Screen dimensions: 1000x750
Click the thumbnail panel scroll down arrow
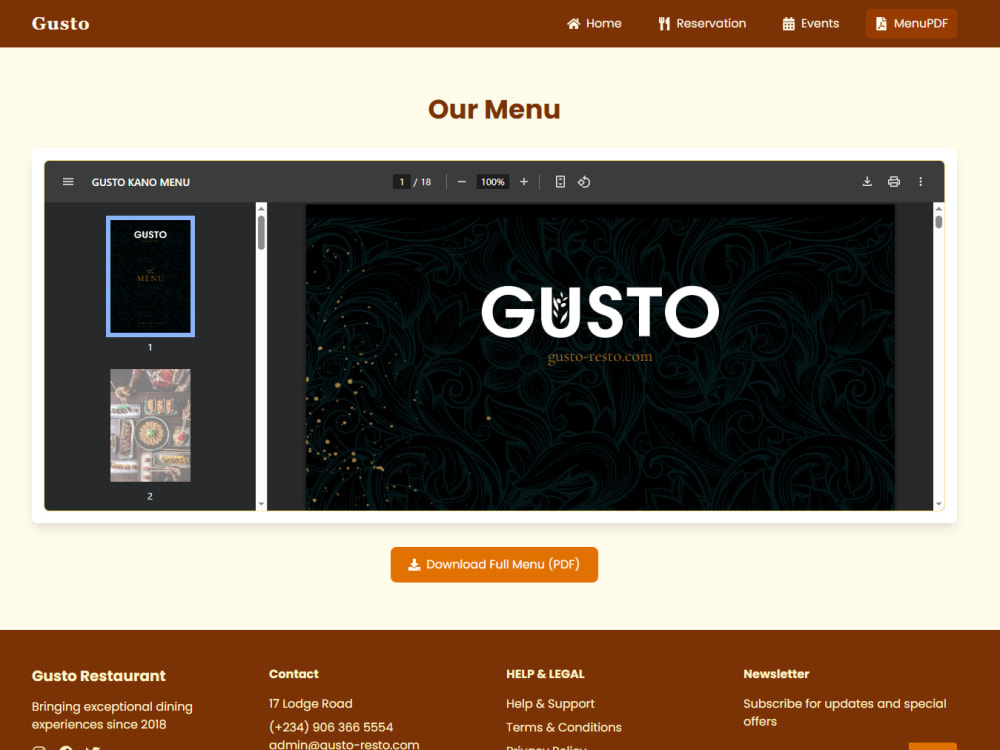[261, 504]
